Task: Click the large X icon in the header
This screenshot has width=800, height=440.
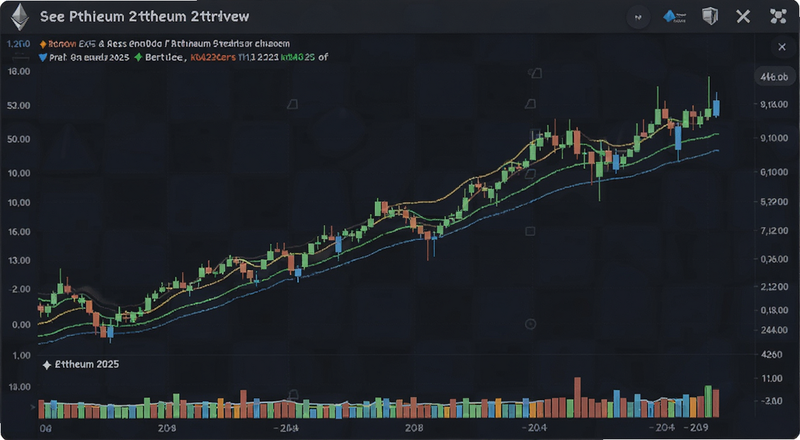Action: coord(743,17)
